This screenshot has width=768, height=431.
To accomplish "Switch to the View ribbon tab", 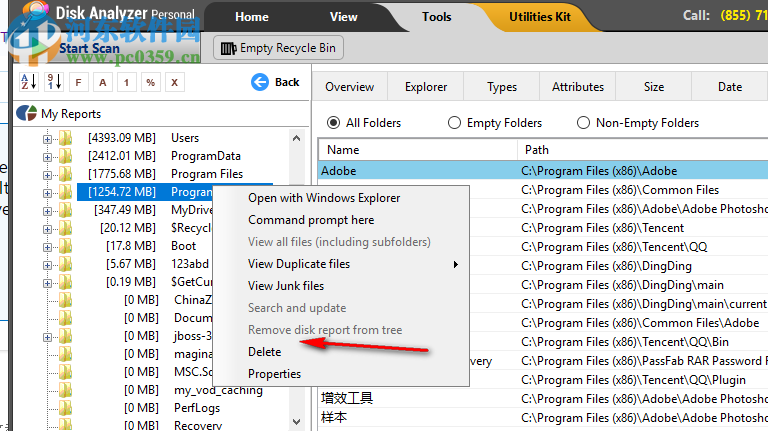I will (343, 17).
